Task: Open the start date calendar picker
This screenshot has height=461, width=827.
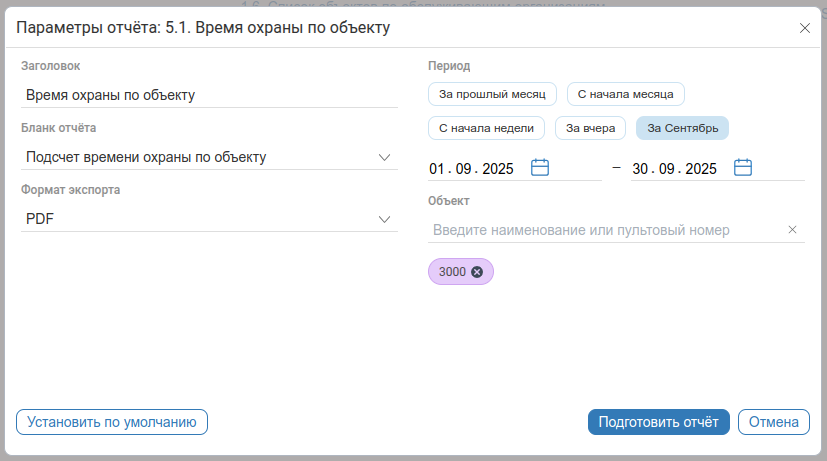Action: [540, 168]
